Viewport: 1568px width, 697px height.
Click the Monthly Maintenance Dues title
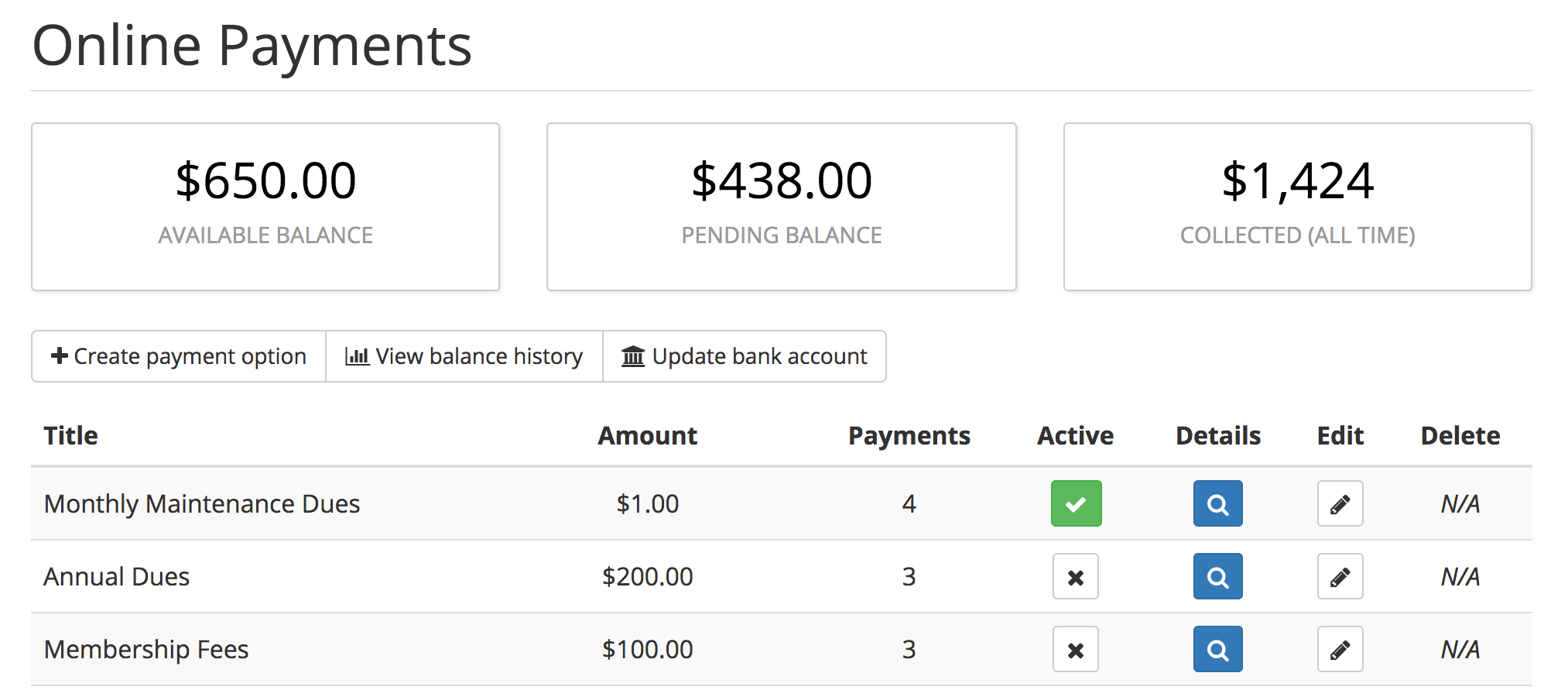pyautogui.click(x=202, y=504)
